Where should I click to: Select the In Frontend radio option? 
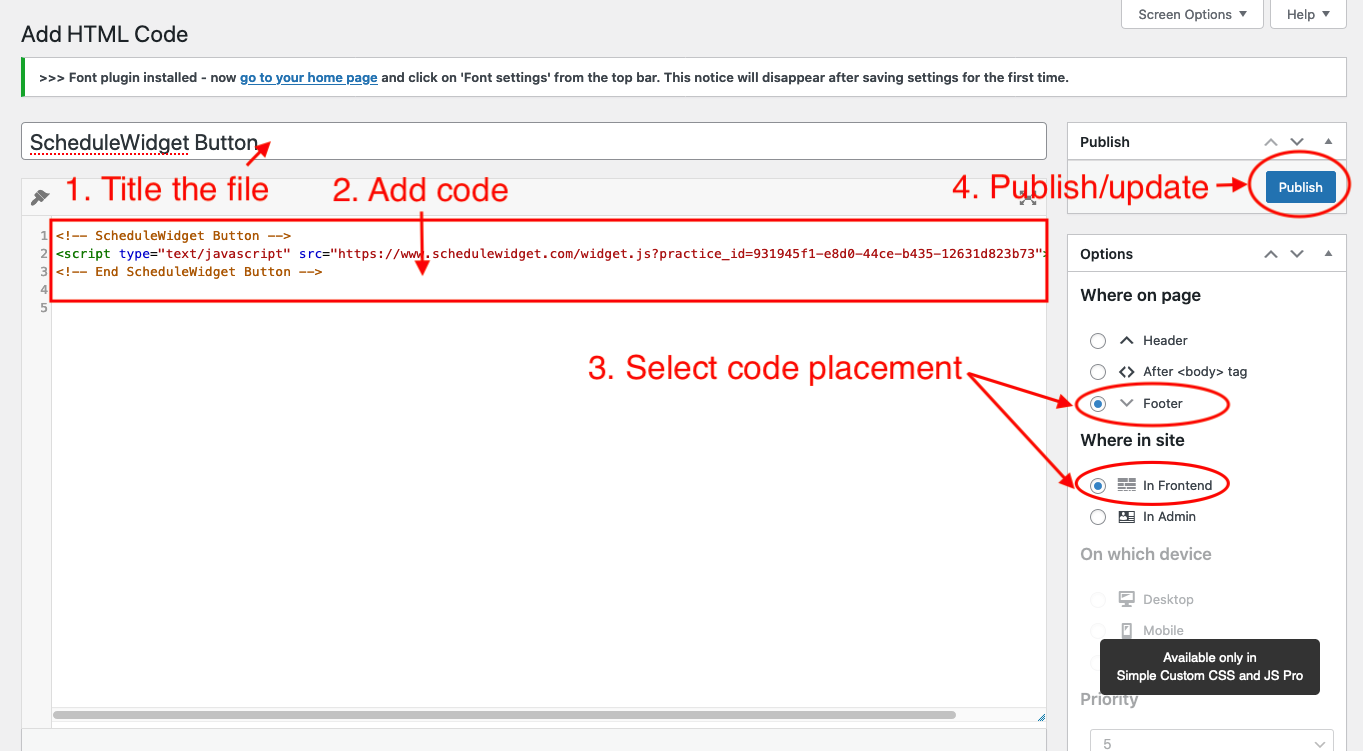click(1098, 486)
